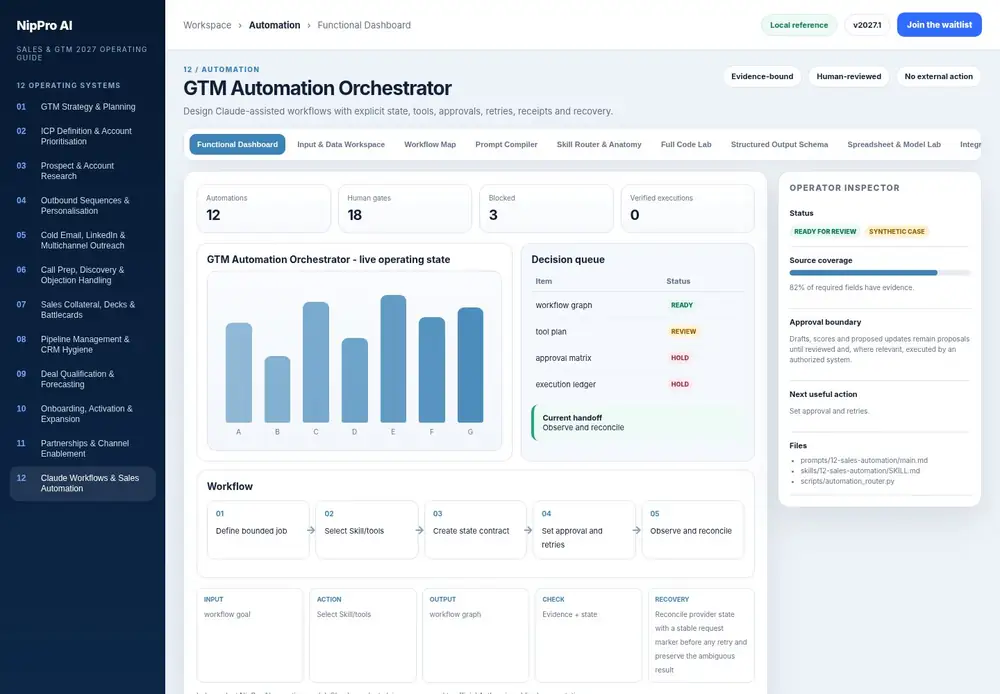Click the Human-reviewed pill
Viewport: 1000px width, 694px height.
849,77
